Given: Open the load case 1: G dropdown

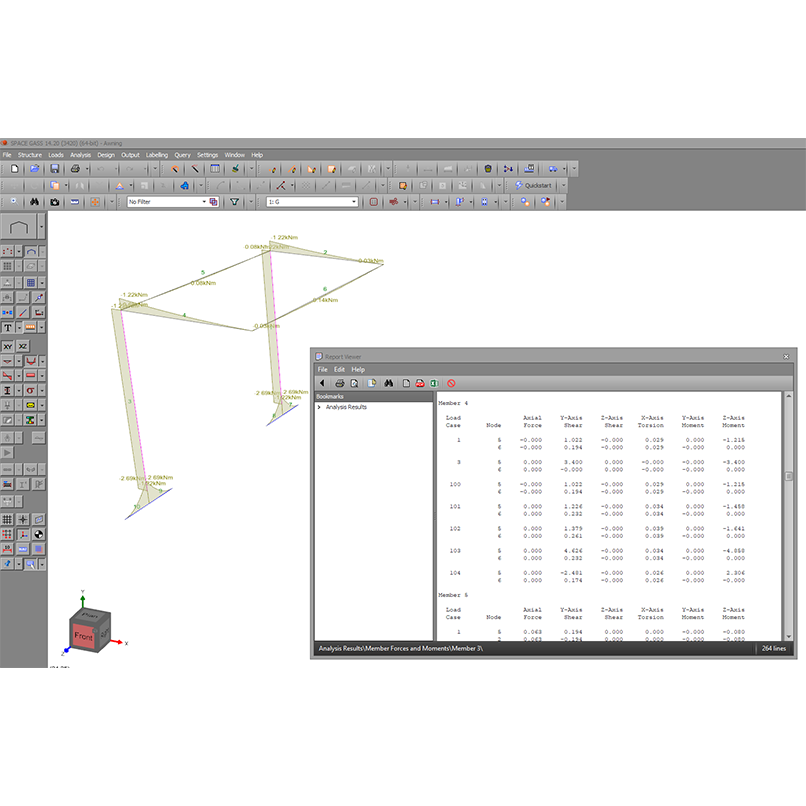Looking at the screenshot, I should tap(353, 202).
